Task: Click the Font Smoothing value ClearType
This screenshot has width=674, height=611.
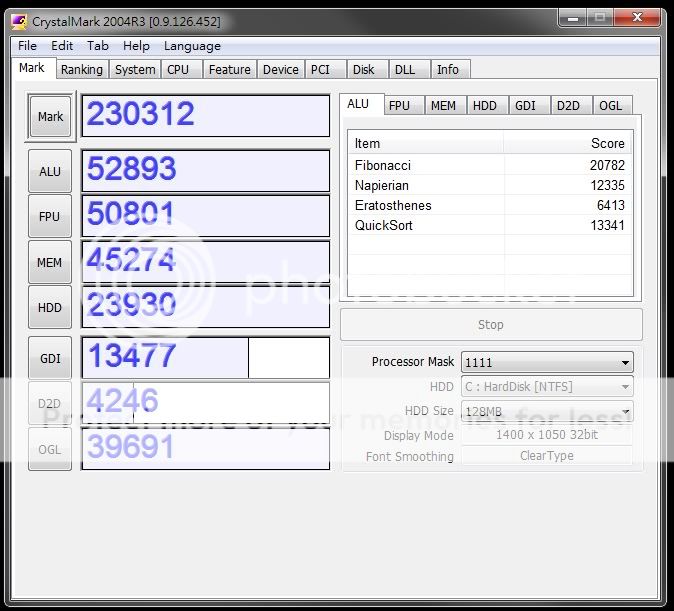Action: 547,455
